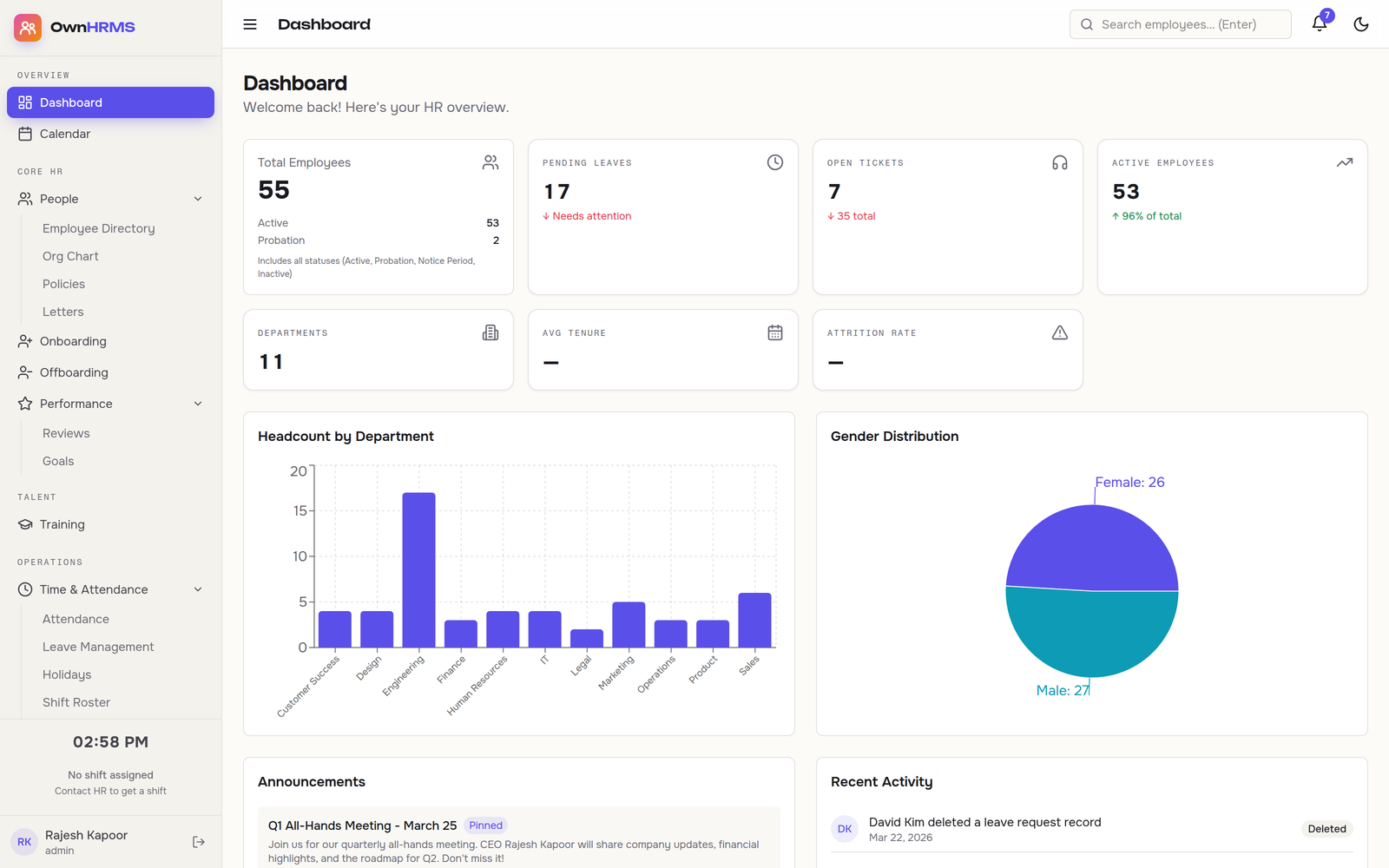
Task: Open the Pending Leaves card
Action: click(663, 217)
